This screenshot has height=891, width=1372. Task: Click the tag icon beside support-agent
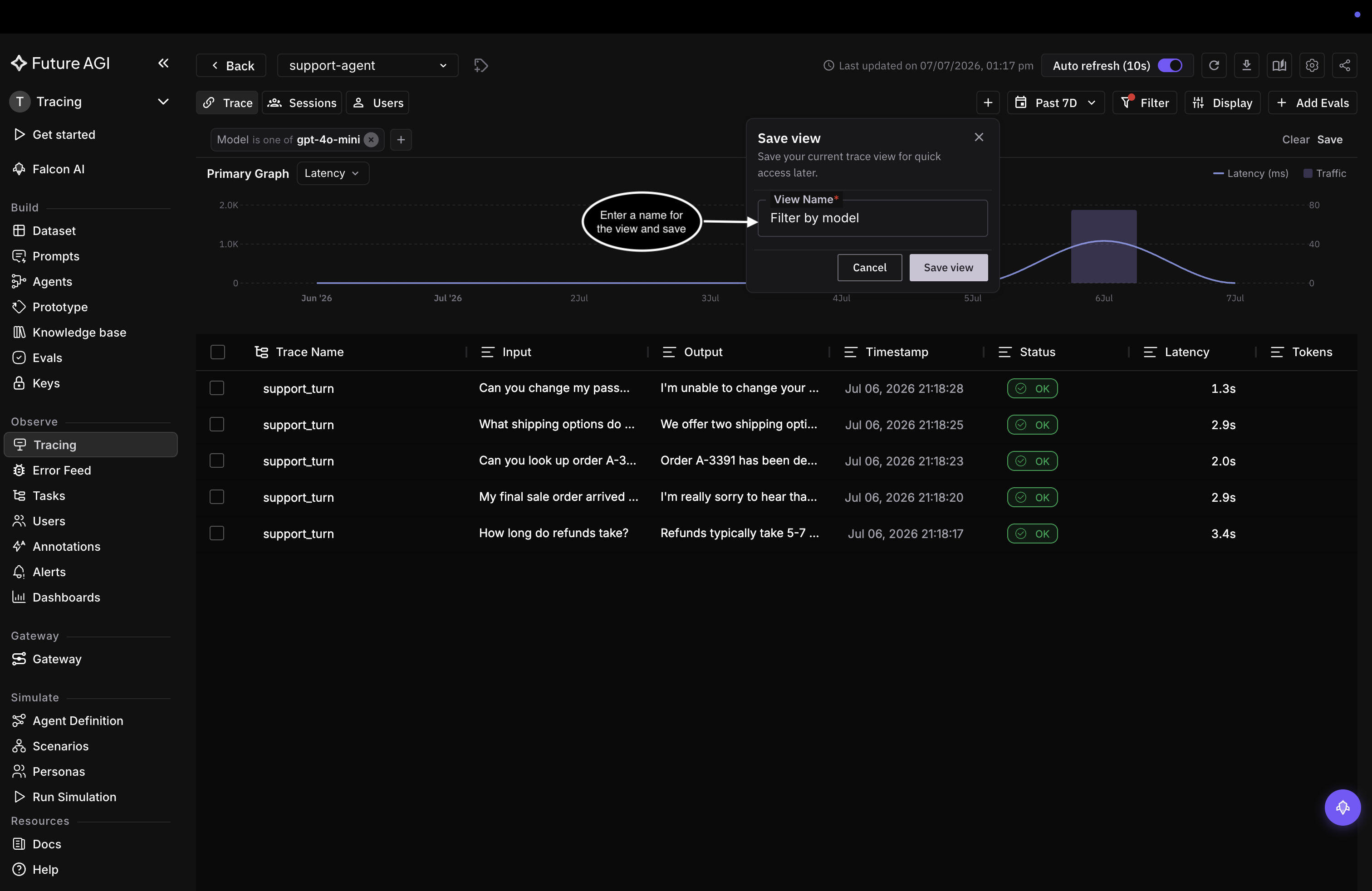pos(481,65)
